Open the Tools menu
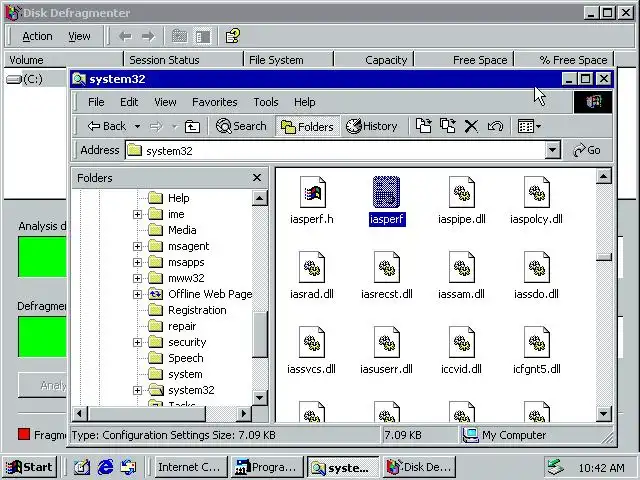640x480 pixels. [x=266, y=102]
